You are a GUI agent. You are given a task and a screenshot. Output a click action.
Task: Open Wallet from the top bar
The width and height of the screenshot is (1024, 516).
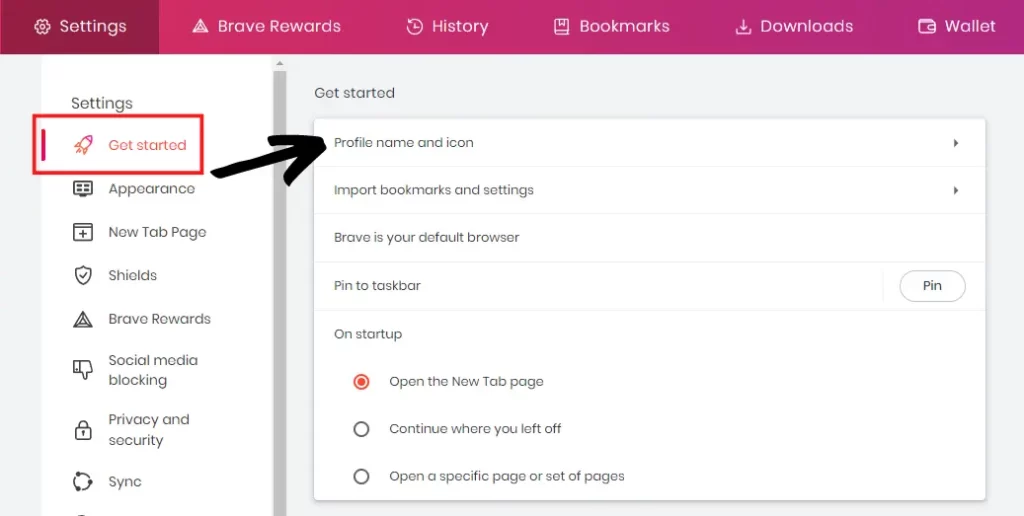click(957, 27)
